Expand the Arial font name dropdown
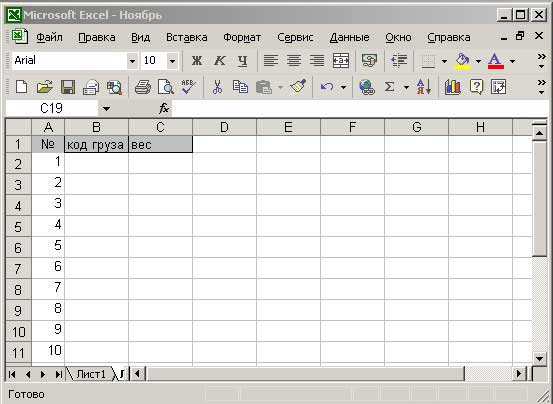This screenshot has width=553, height=404. [132, 61]
